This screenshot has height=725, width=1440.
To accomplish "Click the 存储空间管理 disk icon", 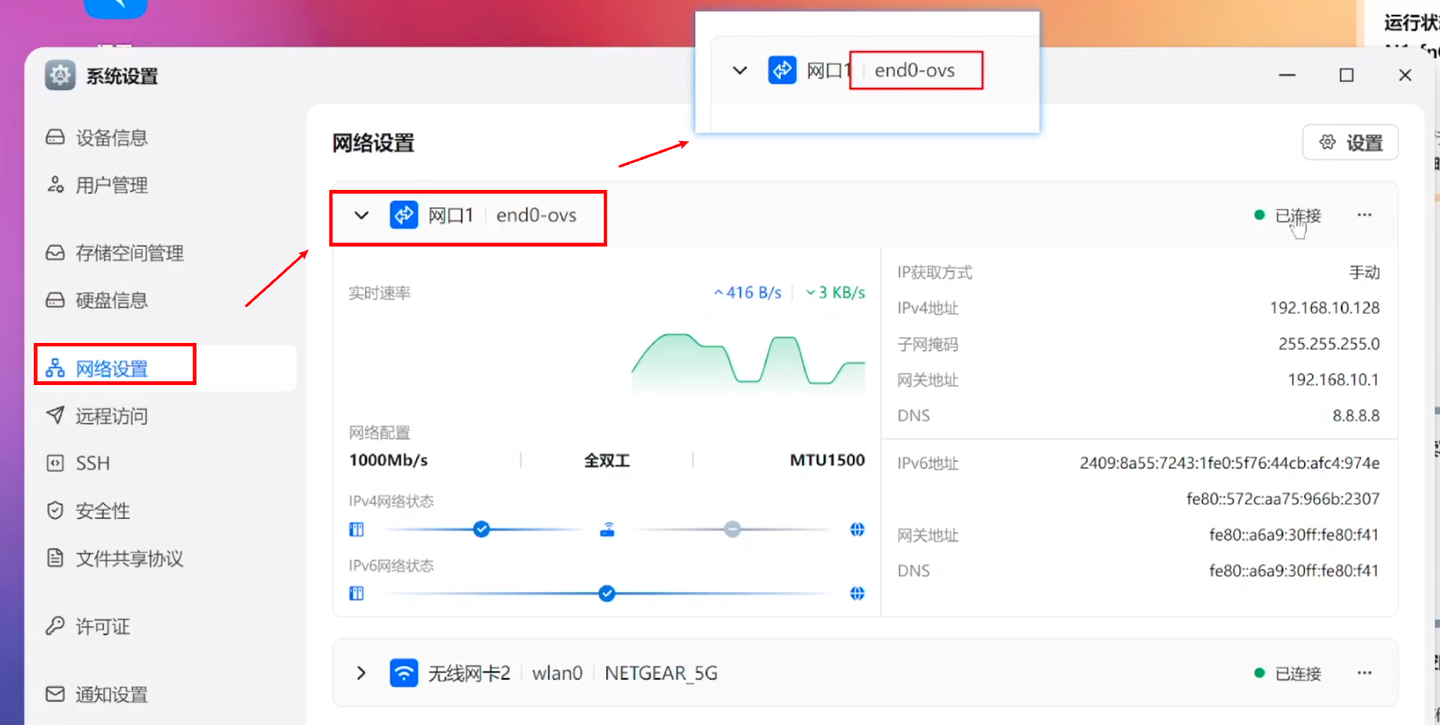I will tap(55, 253).
